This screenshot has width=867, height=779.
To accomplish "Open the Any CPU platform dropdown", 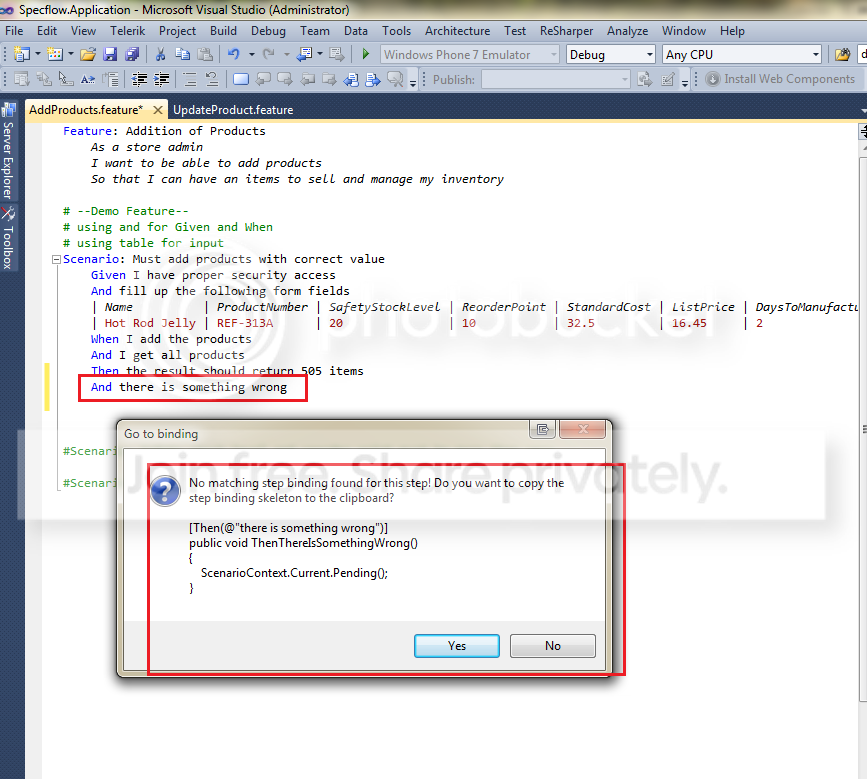I will pos(743,55).
